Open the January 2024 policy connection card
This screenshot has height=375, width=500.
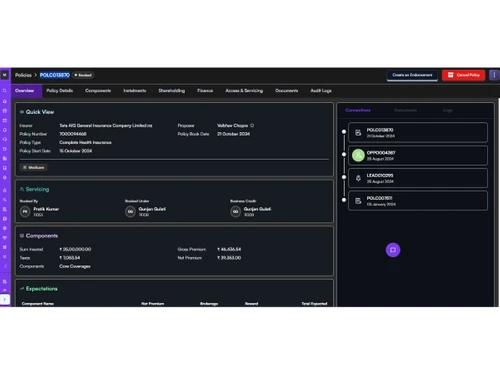coord(418,201)
